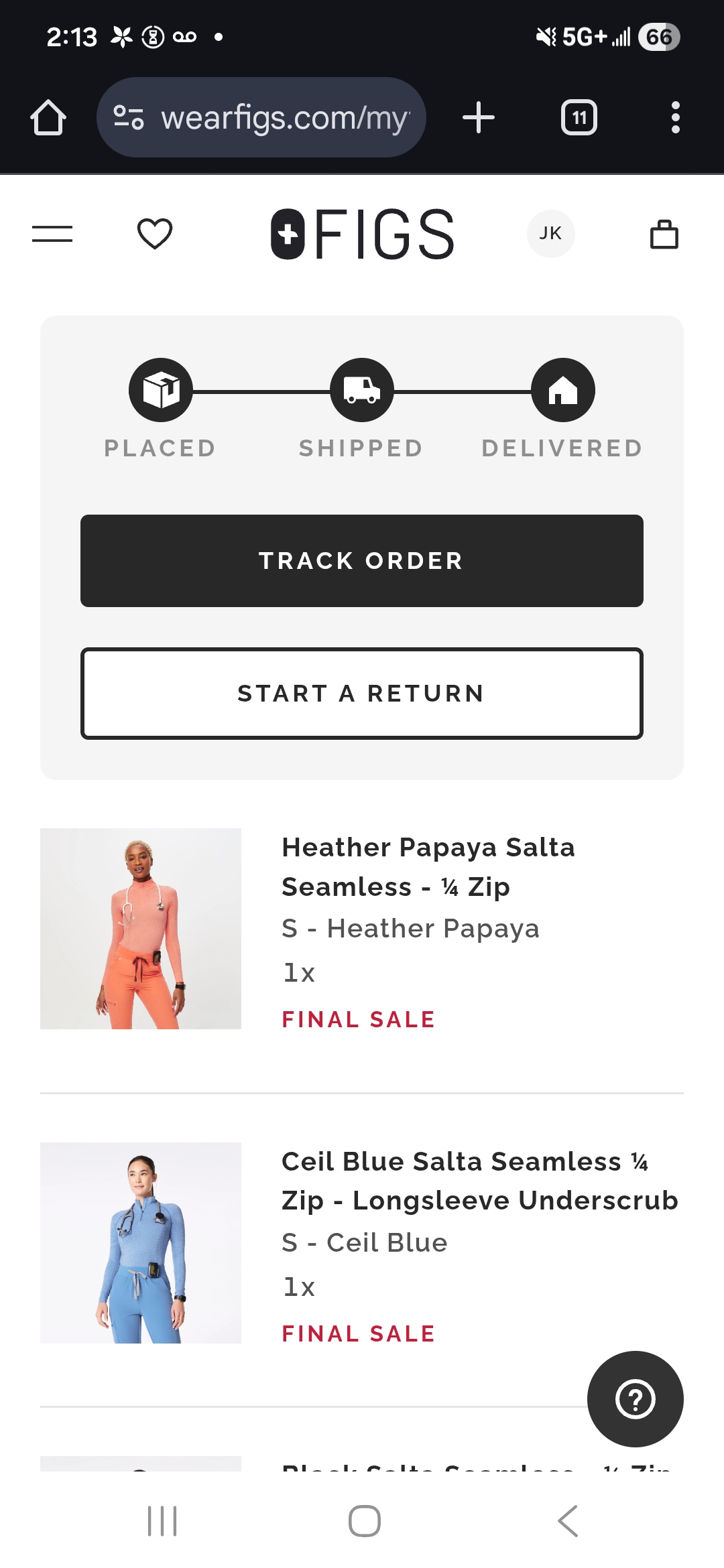Image resolution: width=724 pixels, height=1568 pixels.
Task: Open the shopping bag
Action: point(664,234)
